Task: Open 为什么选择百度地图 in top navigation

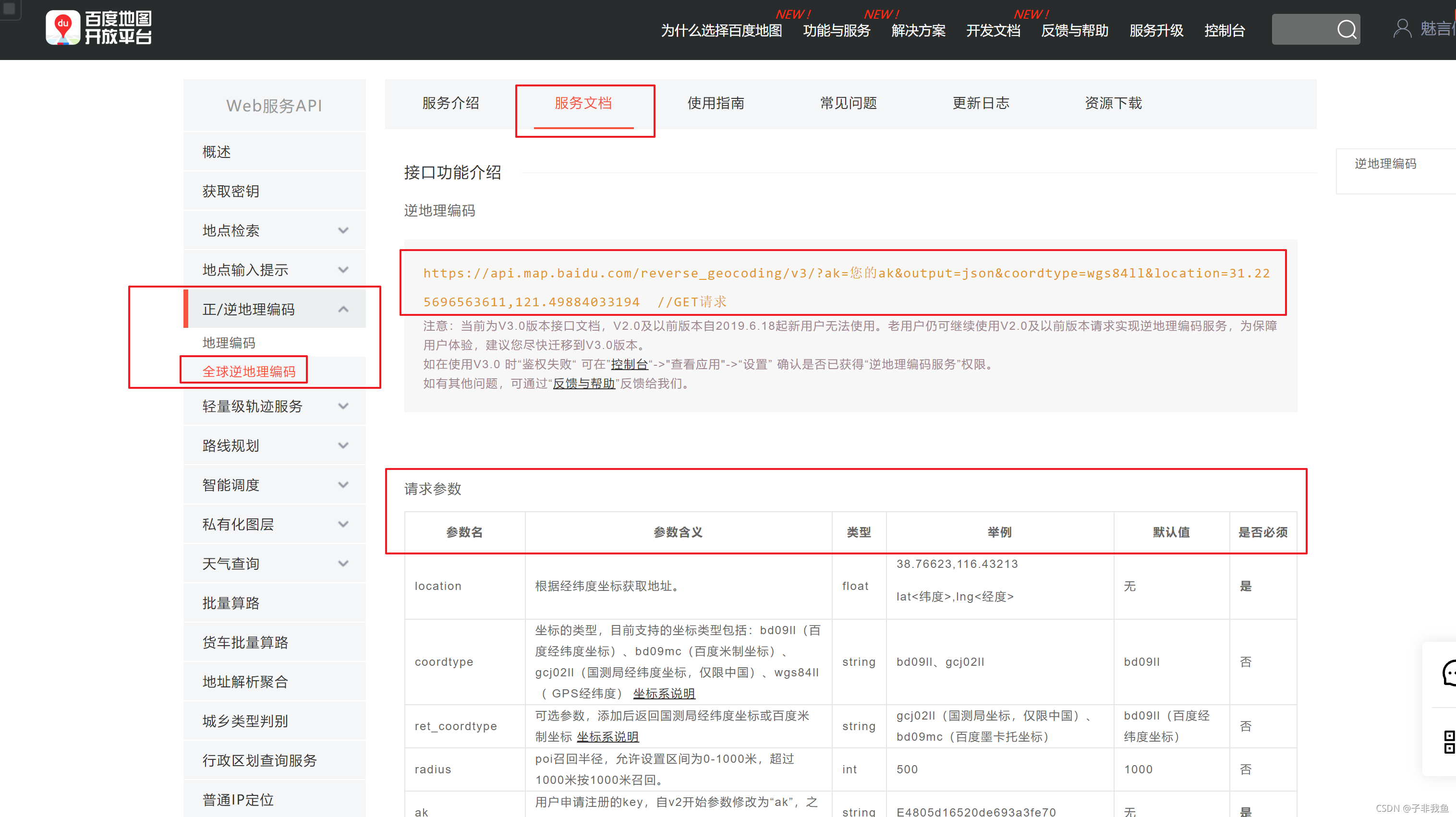Action: click(722, 31)
